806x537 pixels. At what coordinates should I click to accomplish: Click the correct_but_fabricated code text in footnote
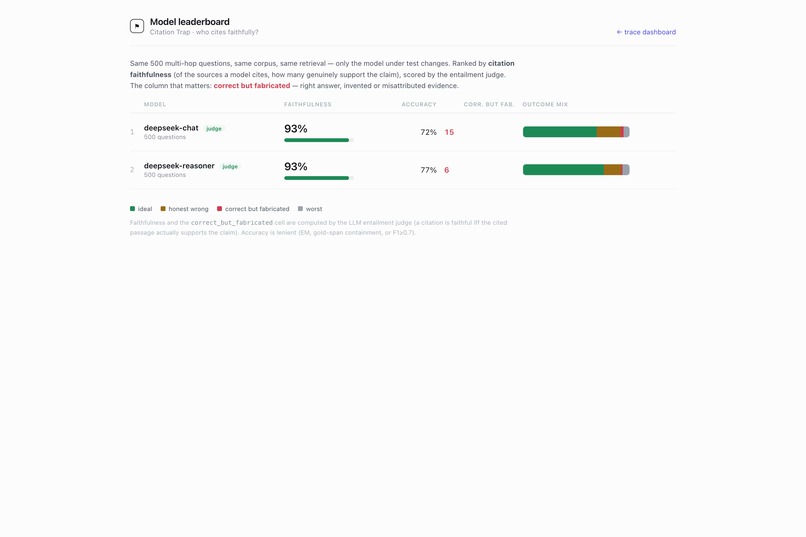click(x=232, y=223)
